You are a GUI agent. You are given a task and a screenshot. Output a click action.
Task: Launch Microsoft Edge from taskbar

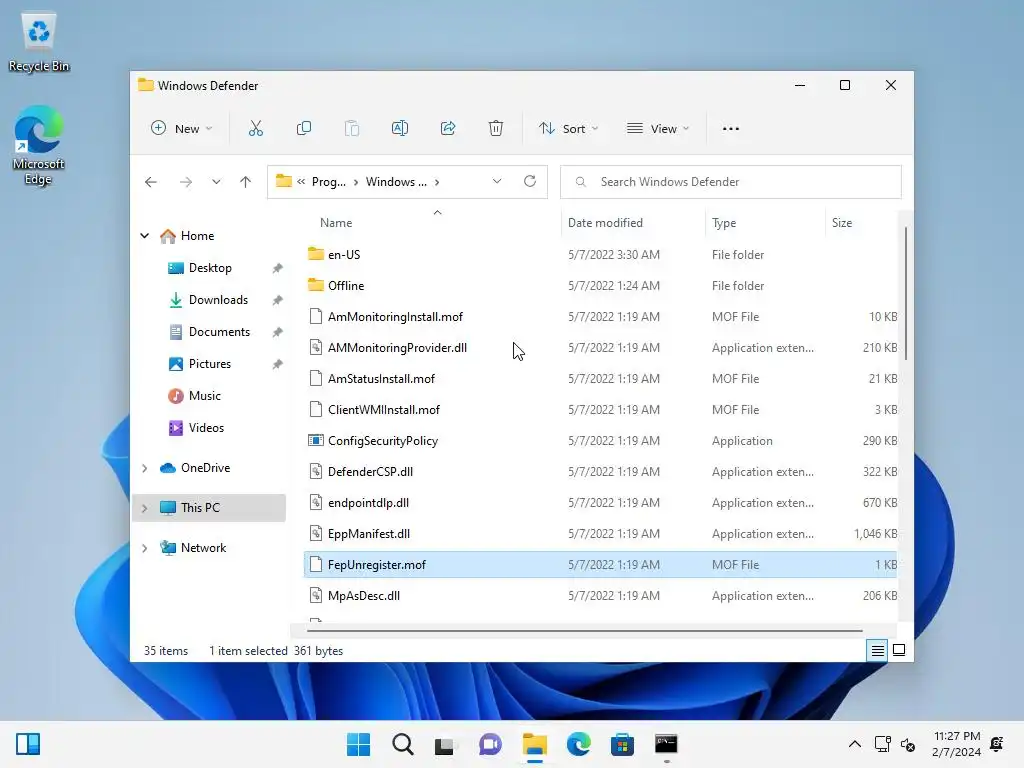579,744
